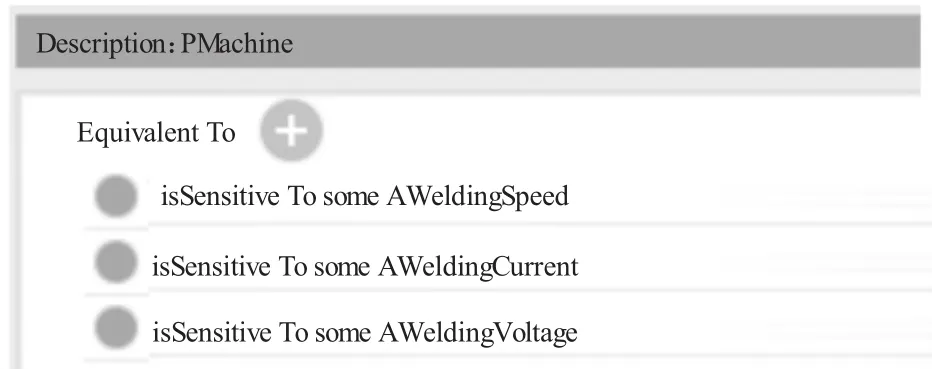Image resolution: width=932 pixels, height=369 pixels.
Task: Click the round bullet beside AWeldingVoltage restriction
Action: point(116,327)
